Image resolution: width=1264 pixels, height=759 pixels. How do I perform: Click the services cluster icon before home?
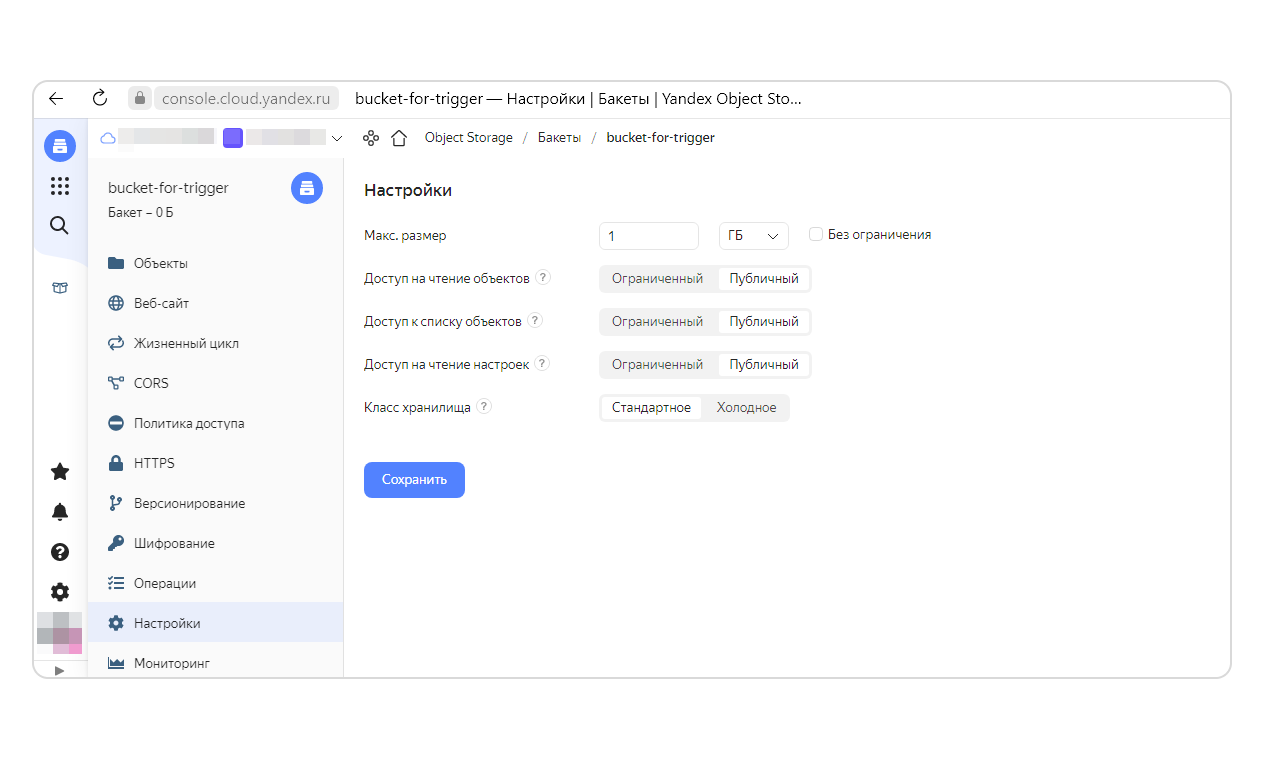click(x=371, y=138)
